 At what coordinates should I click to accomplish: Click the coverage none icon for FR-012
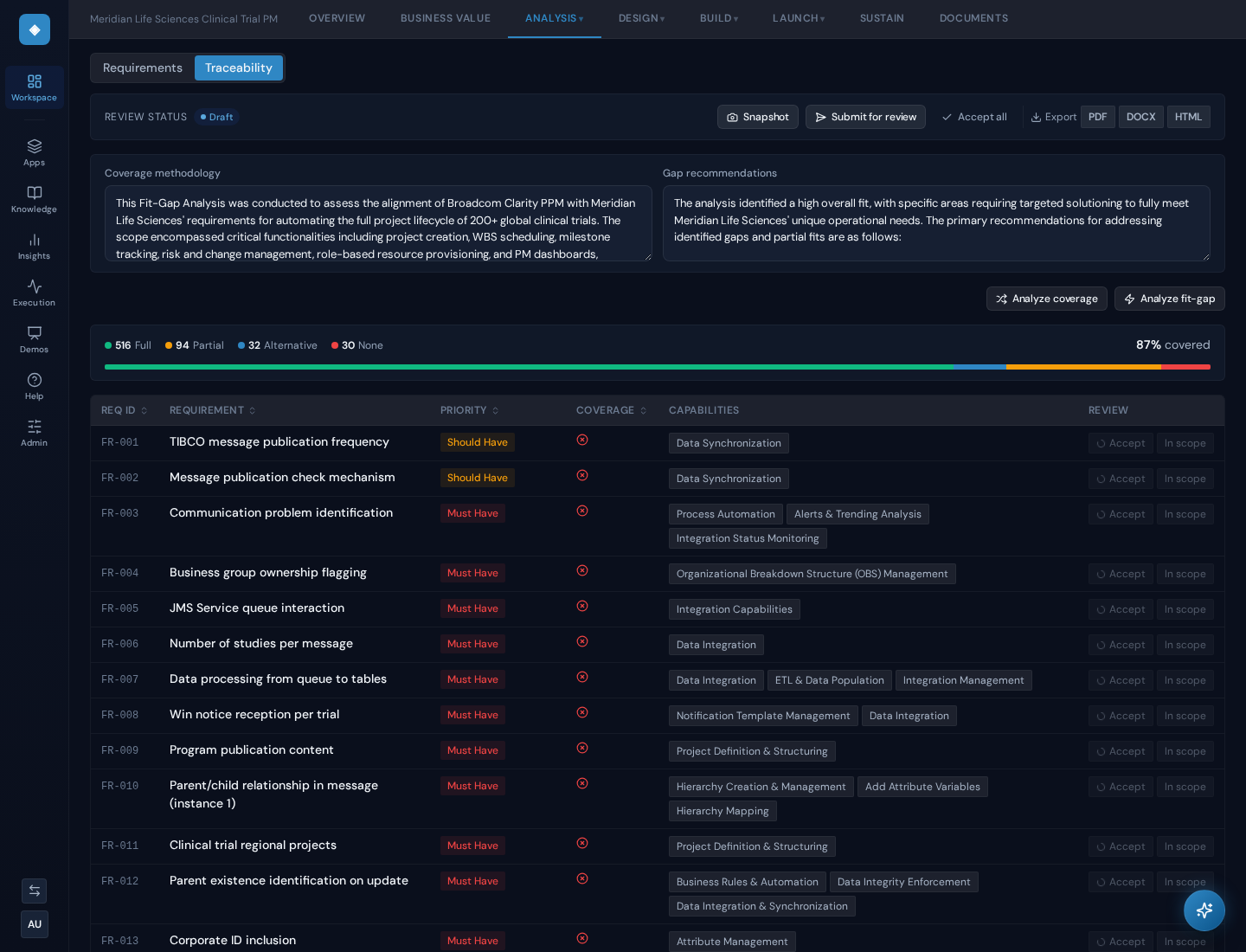(x=582, y=878)
